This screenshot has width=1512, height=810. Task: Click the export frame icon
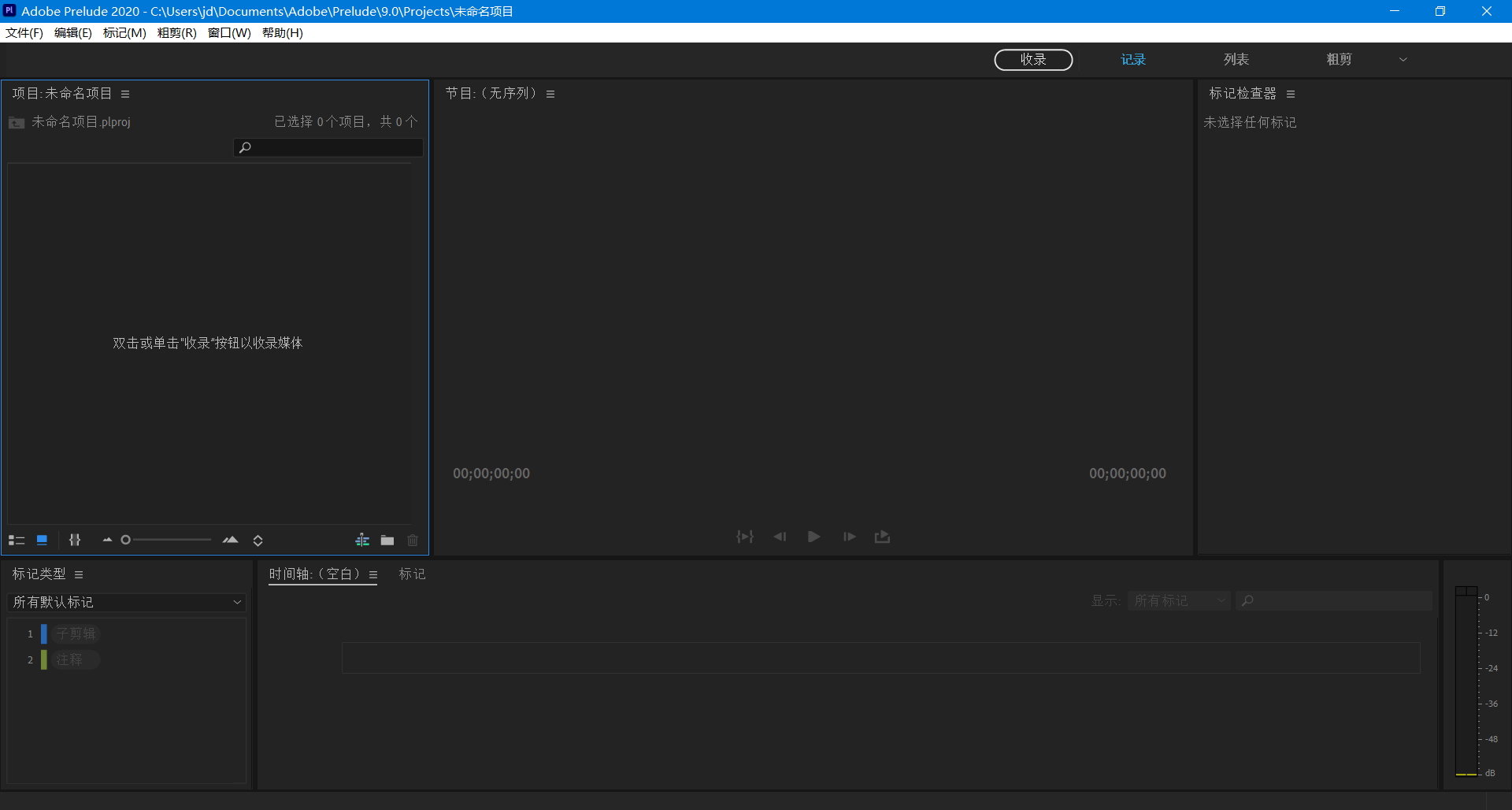882,537
